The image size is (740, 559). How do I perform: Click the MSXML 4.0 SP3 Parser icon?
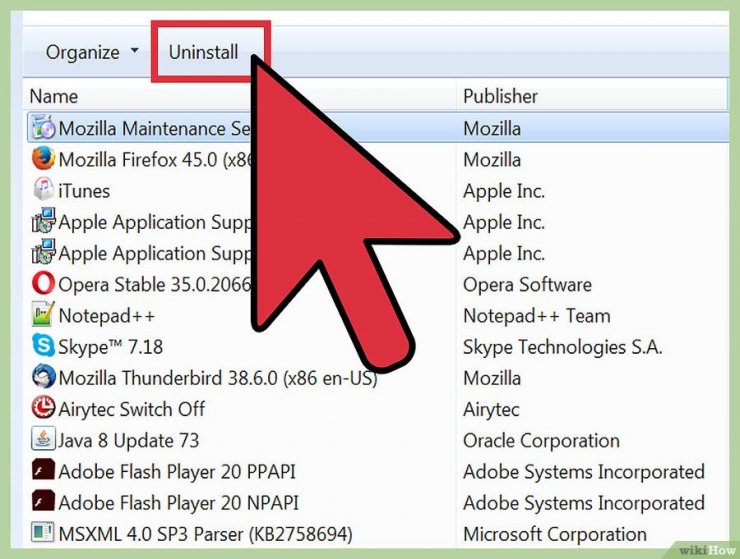(x=43, y=533)
